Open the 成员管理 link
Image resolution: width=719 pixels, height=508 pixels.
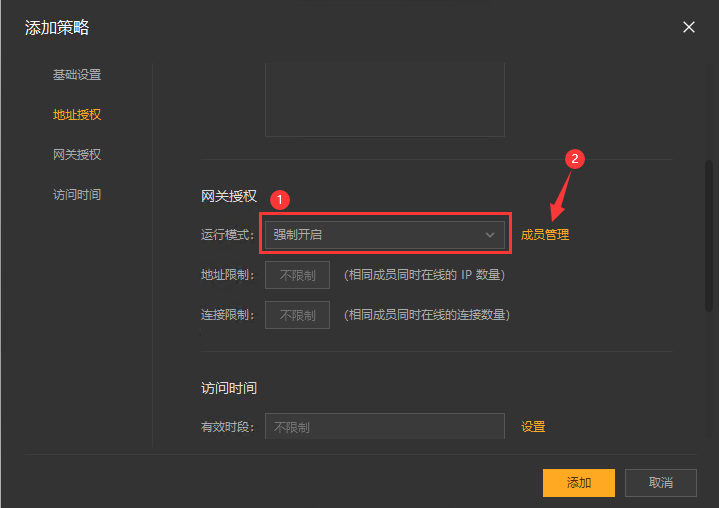pyautogui.click(x=545, y=235)
